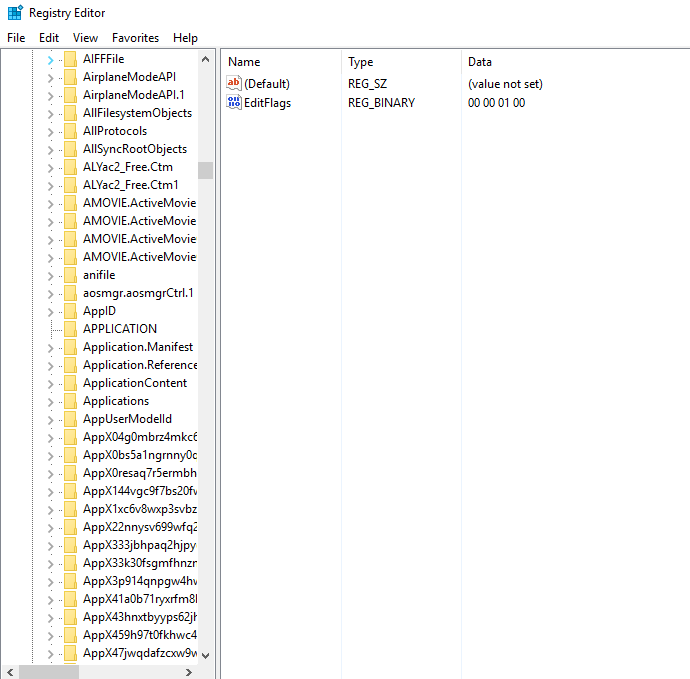
Task: Expand the AppX459h97t0fkhwc4 key
Action: [x=51, y=636]
